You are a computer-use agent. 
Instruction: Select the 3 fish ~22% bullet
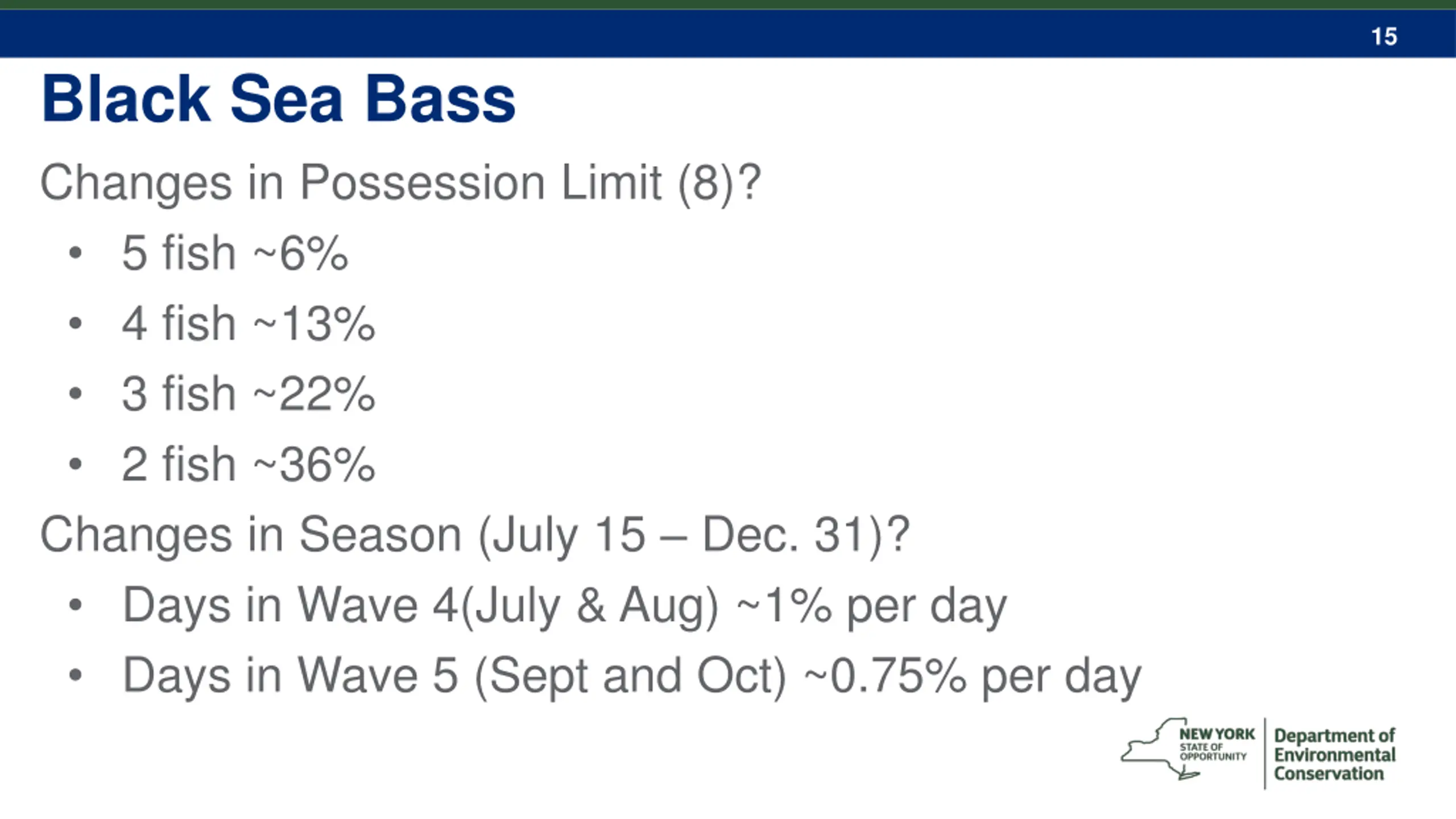(x=249, y=394)
